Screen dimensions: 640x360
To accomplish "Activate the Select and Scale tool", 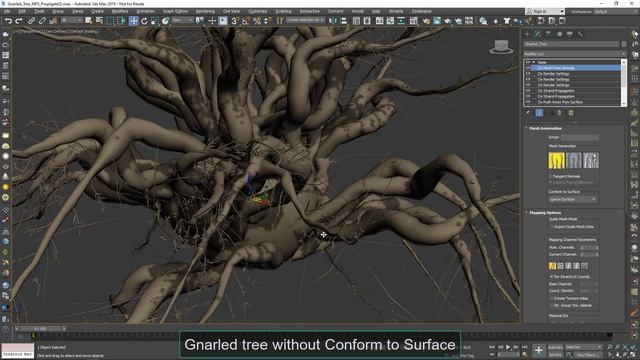I will point(155,21).
